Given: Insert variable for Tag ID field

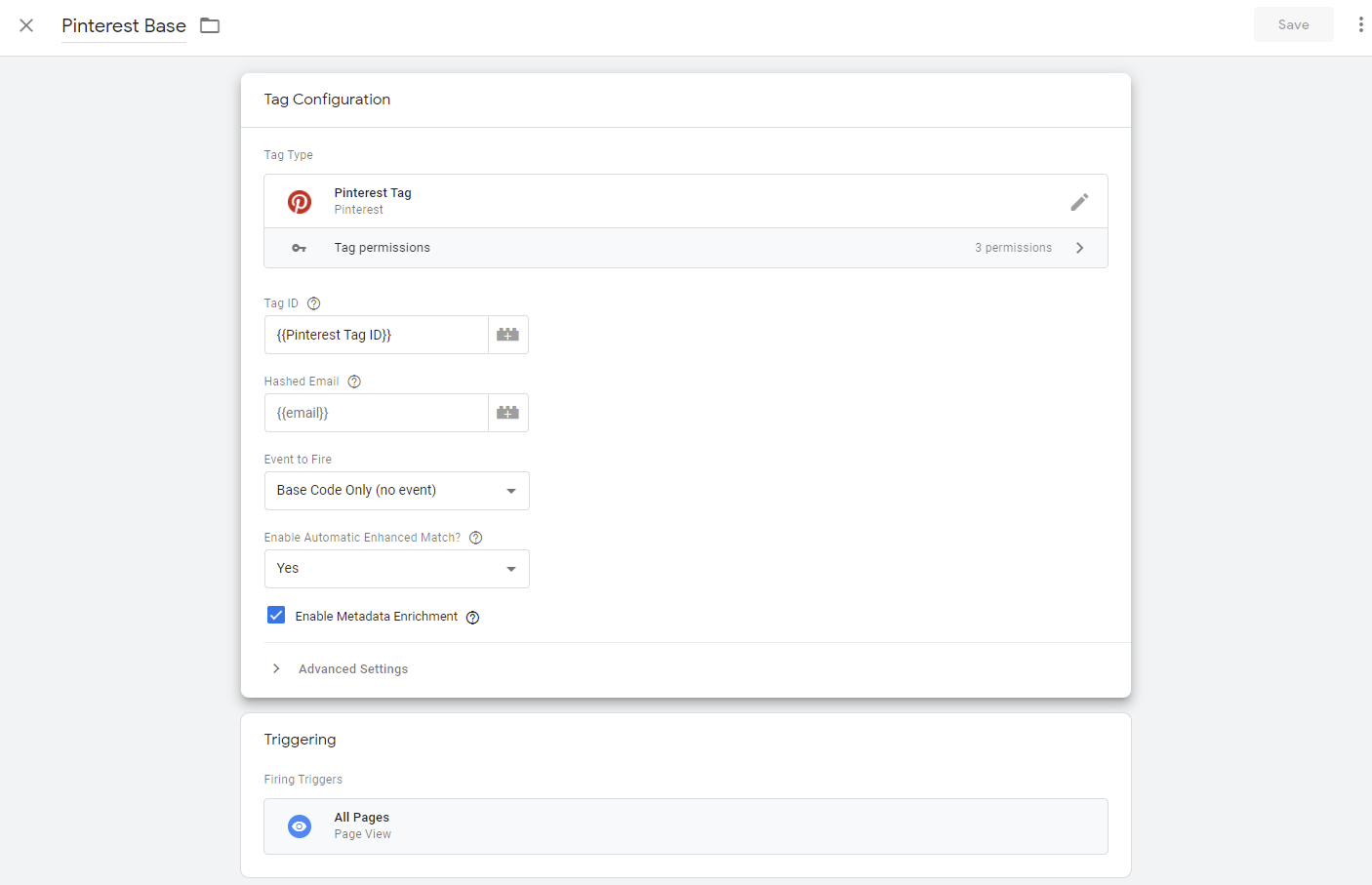Looking at the screenshot, I should (x=507, y=335).
